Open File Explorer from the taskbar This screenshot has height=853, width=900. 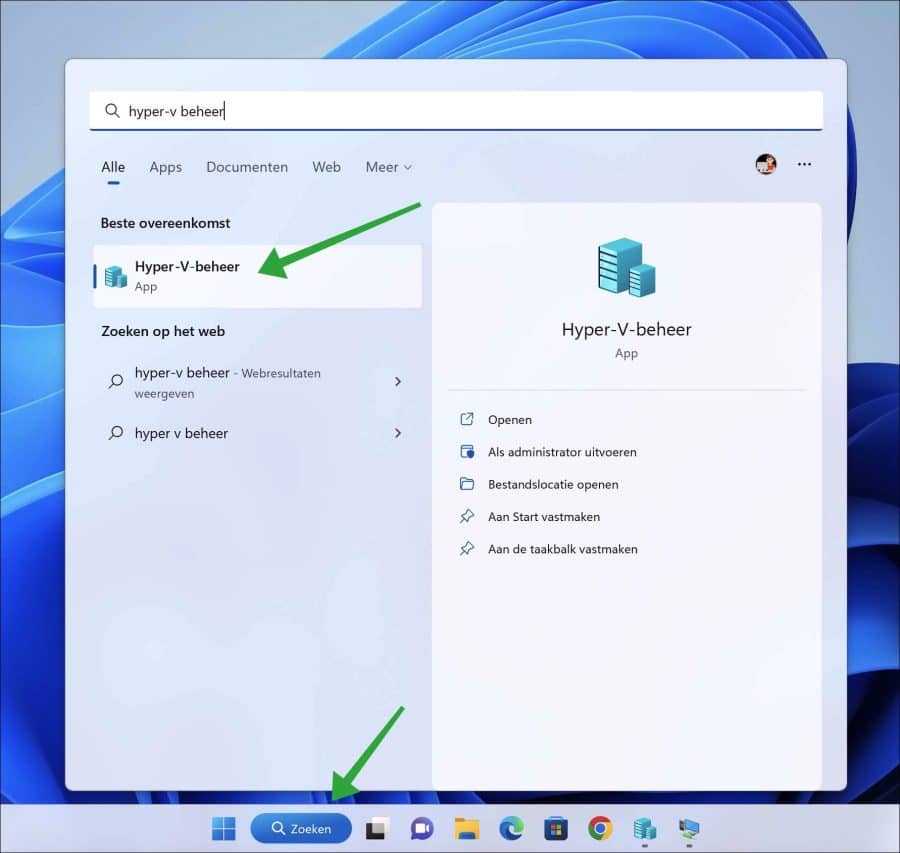(x=467, y=829)
